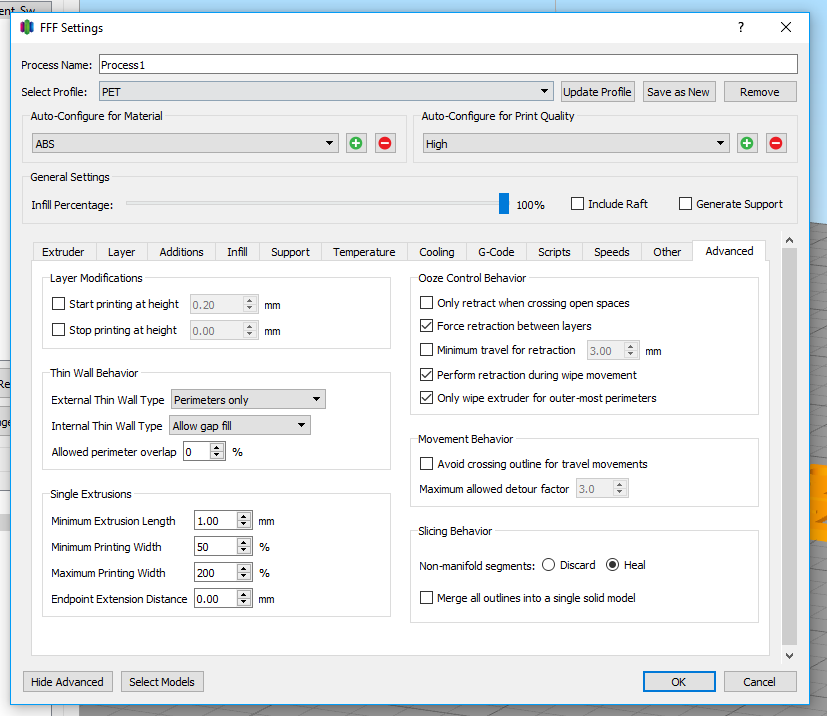Screen dimensions: 827x716
Task: Add a new print quality configuration with the plus icon
Action: point(747,143)
